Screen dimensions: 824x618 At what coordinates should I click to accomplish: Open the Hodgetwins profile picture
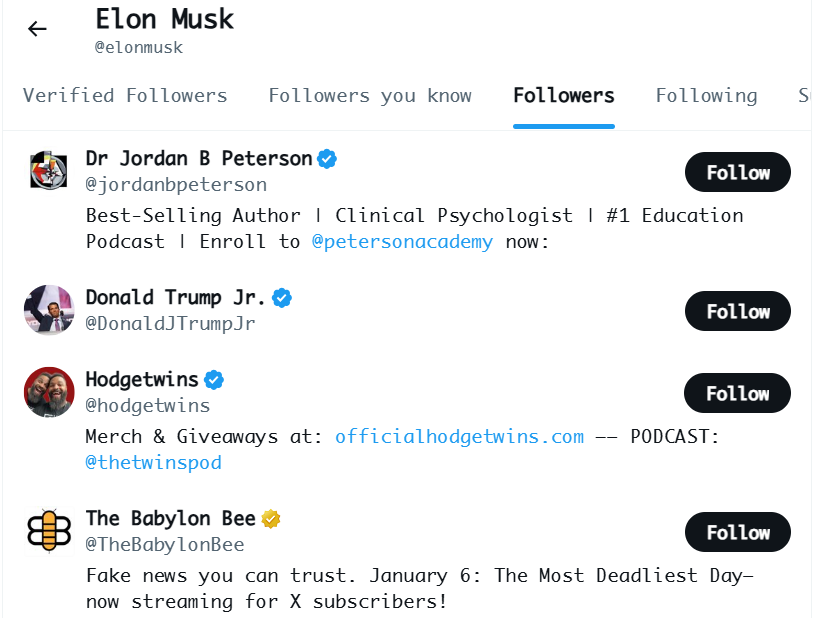point(49,392)
